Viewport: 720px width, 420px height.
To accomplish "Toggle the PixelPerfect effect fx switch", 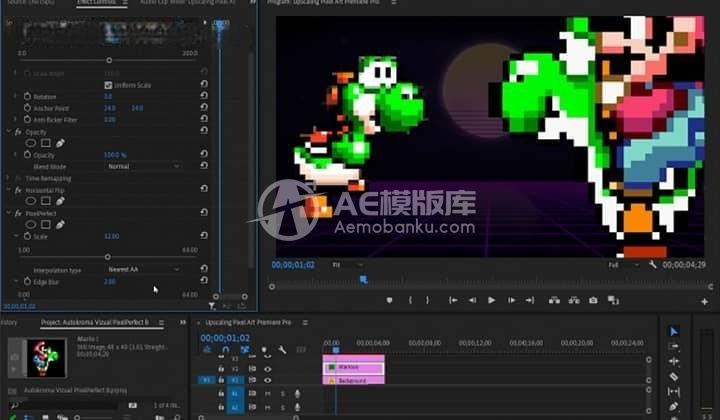I will (x=18, y=213).
